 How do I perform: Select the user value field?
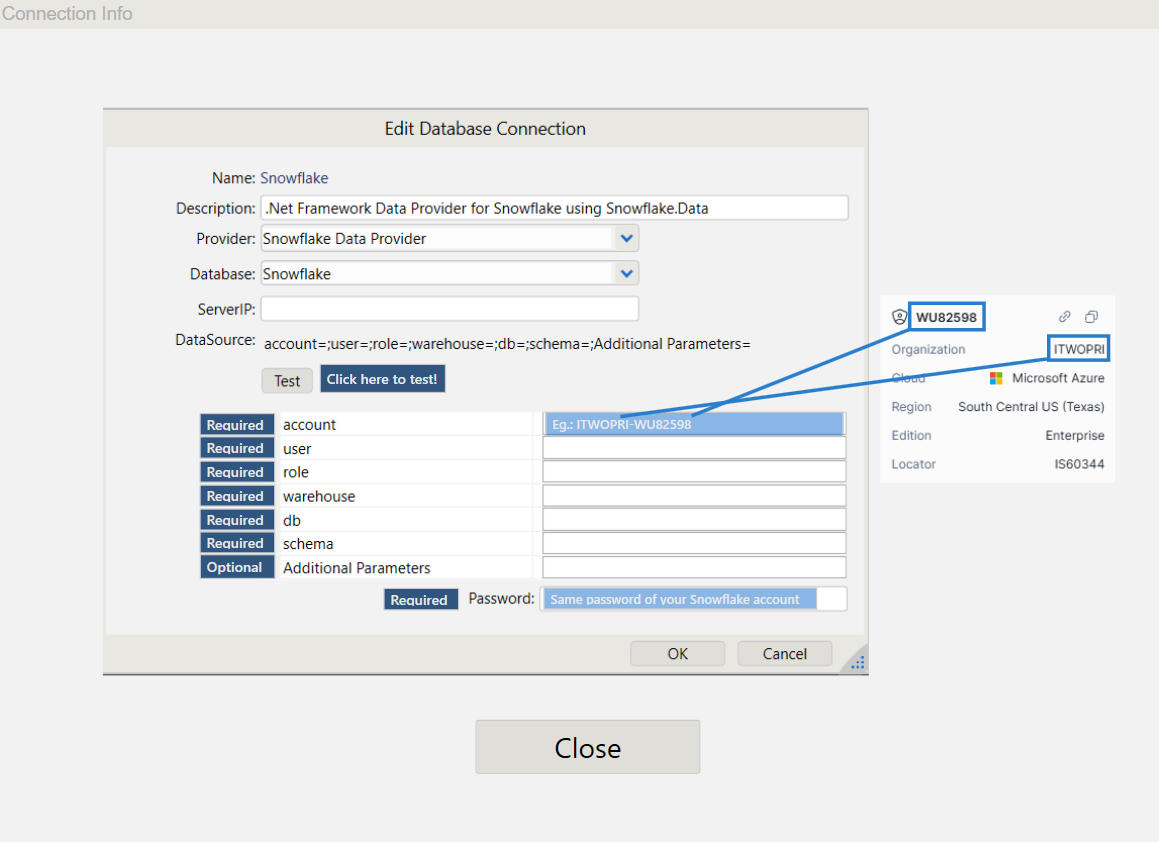(694, 448)
